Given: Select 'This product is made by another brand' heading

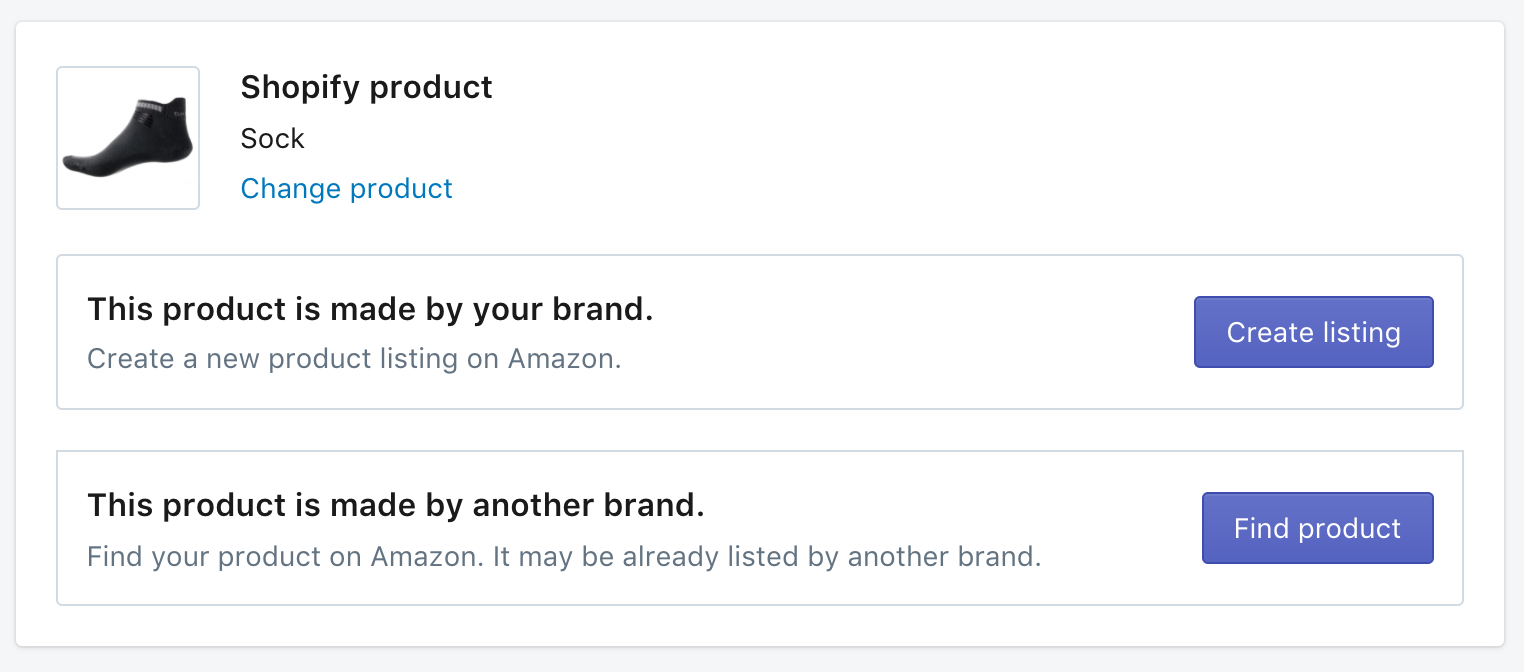Looking at the screenshot, I should [396, 505].
